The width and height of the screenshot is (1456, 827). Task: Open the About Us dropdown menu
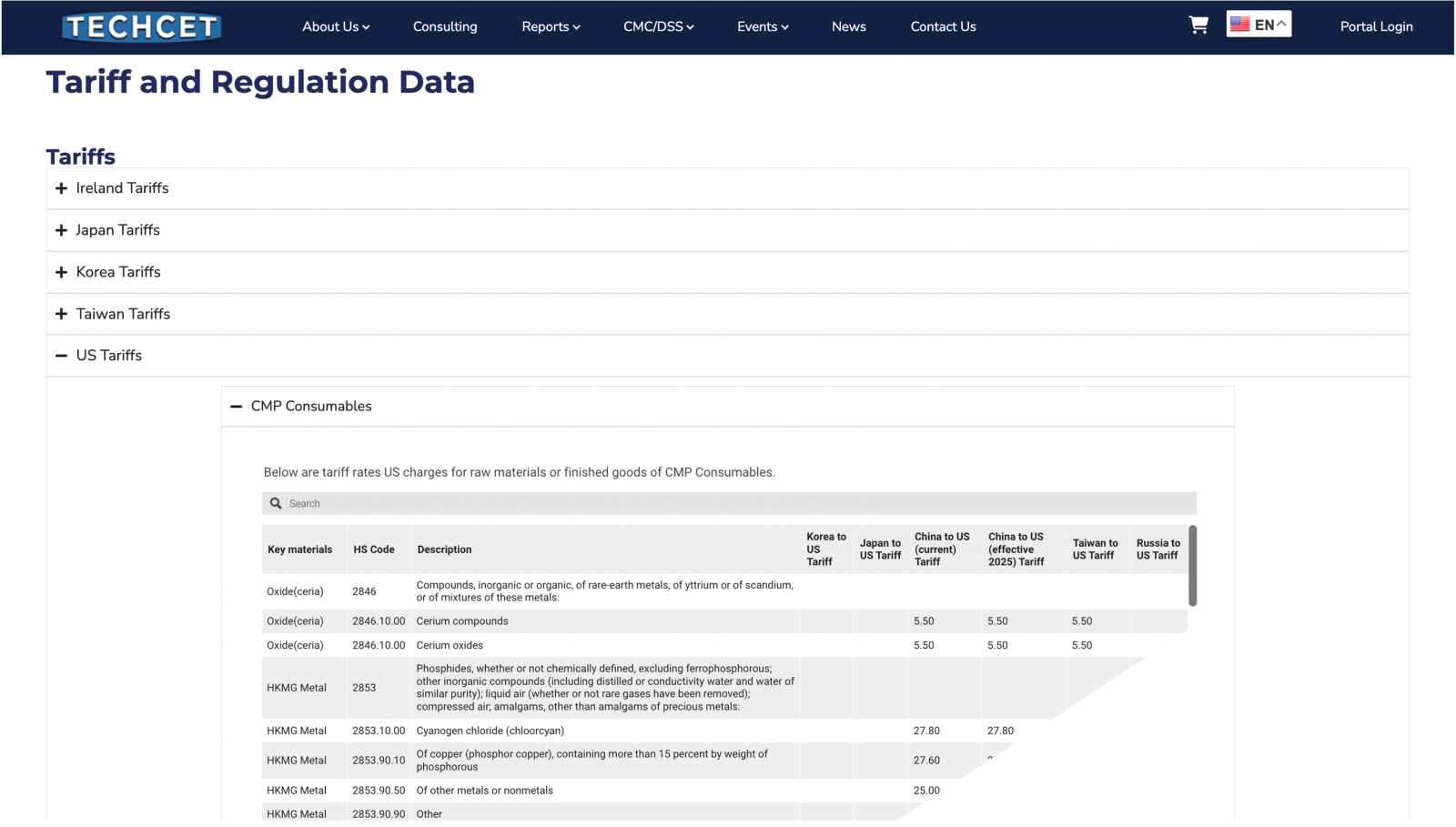(336, 26)
